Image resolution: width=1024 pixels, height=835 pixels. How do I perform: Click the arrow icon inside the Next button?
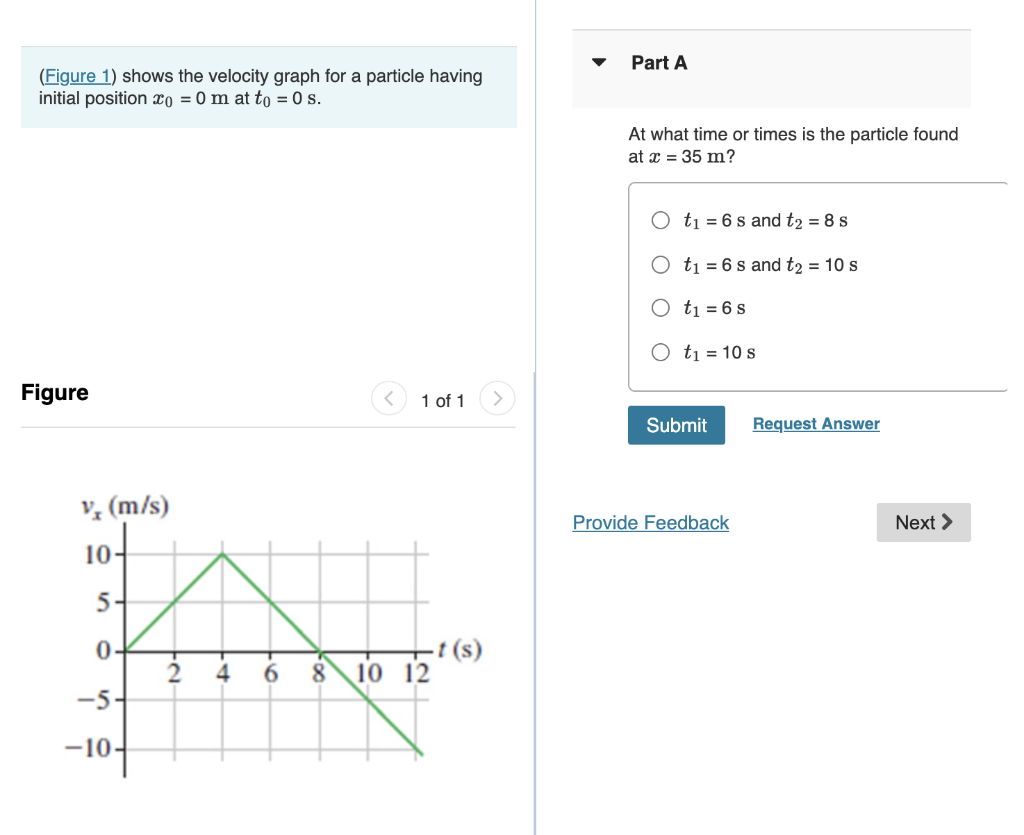tap(948, 522)
